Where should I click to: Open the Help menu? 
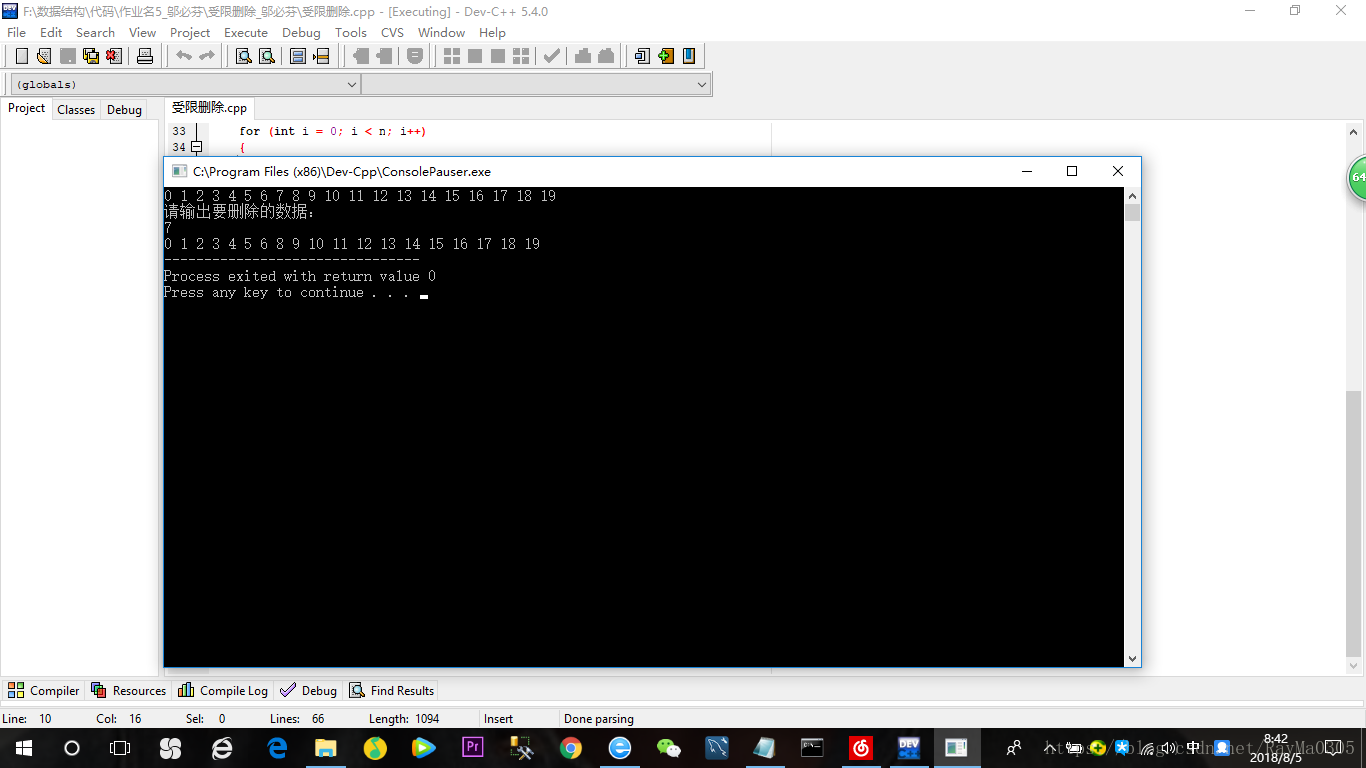click(x=492, y=32)
